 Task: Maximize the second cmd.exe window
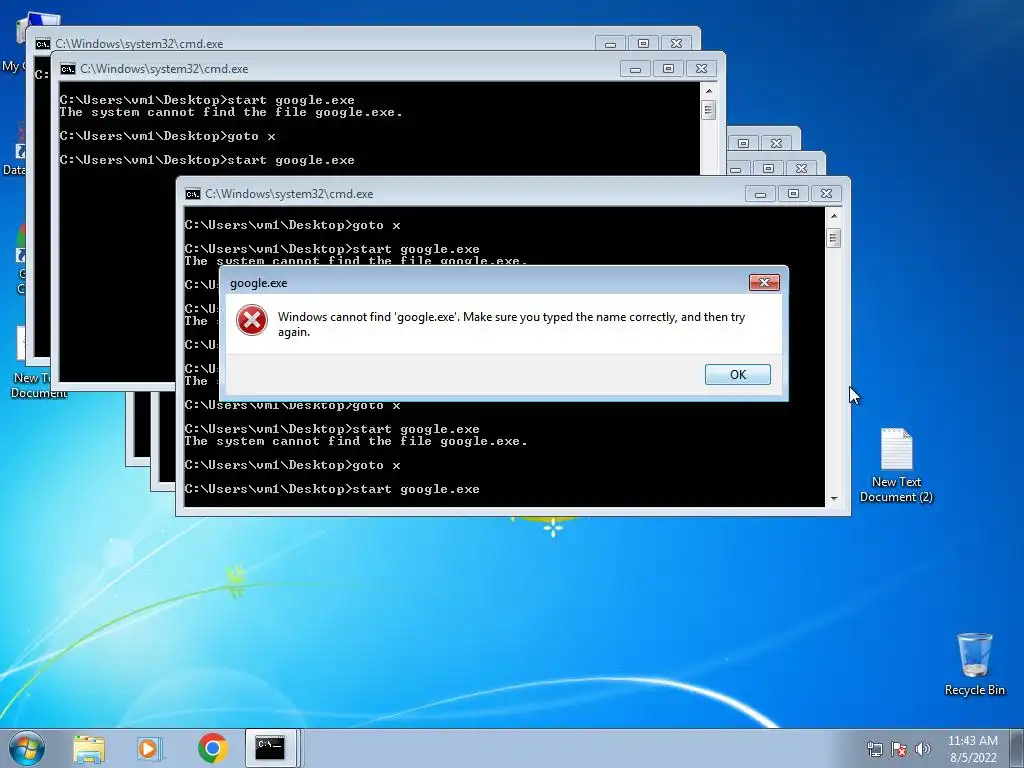tap(668, 69)
